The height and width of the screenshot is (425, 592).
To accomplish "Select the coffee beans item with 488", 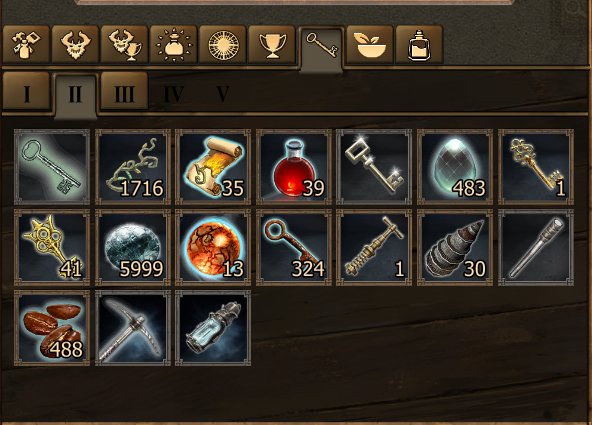I will [52, 328].
